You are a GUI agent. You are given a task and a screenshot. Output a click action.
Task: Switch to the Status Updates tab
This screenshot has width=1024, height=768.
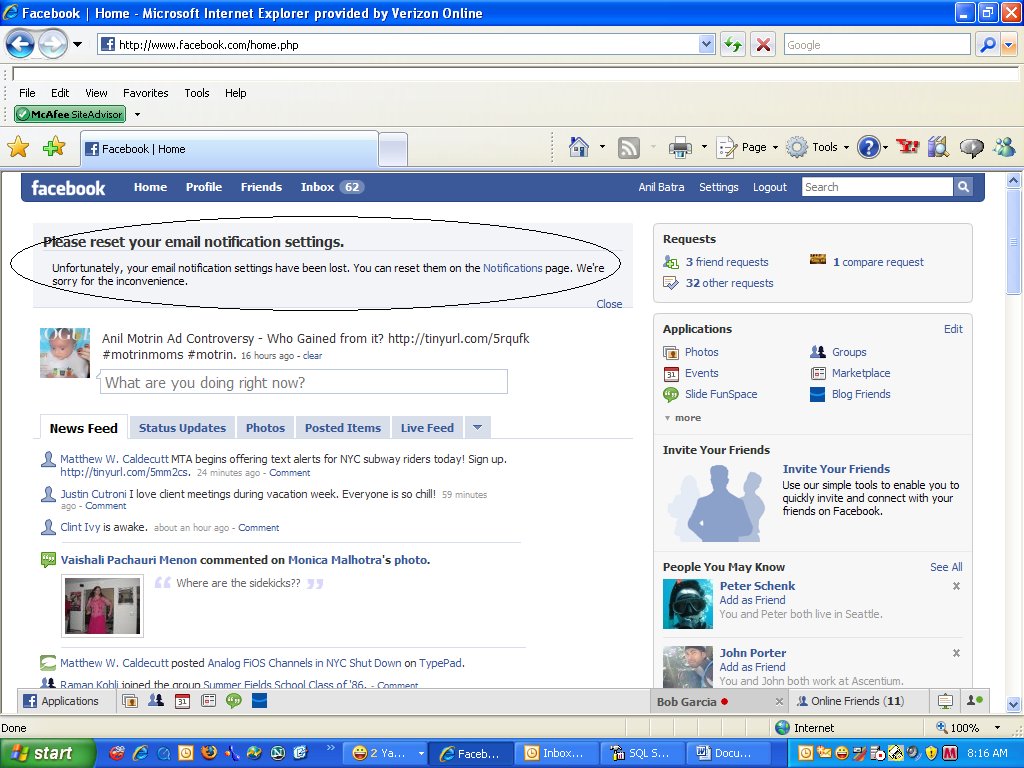coord(182,427)
